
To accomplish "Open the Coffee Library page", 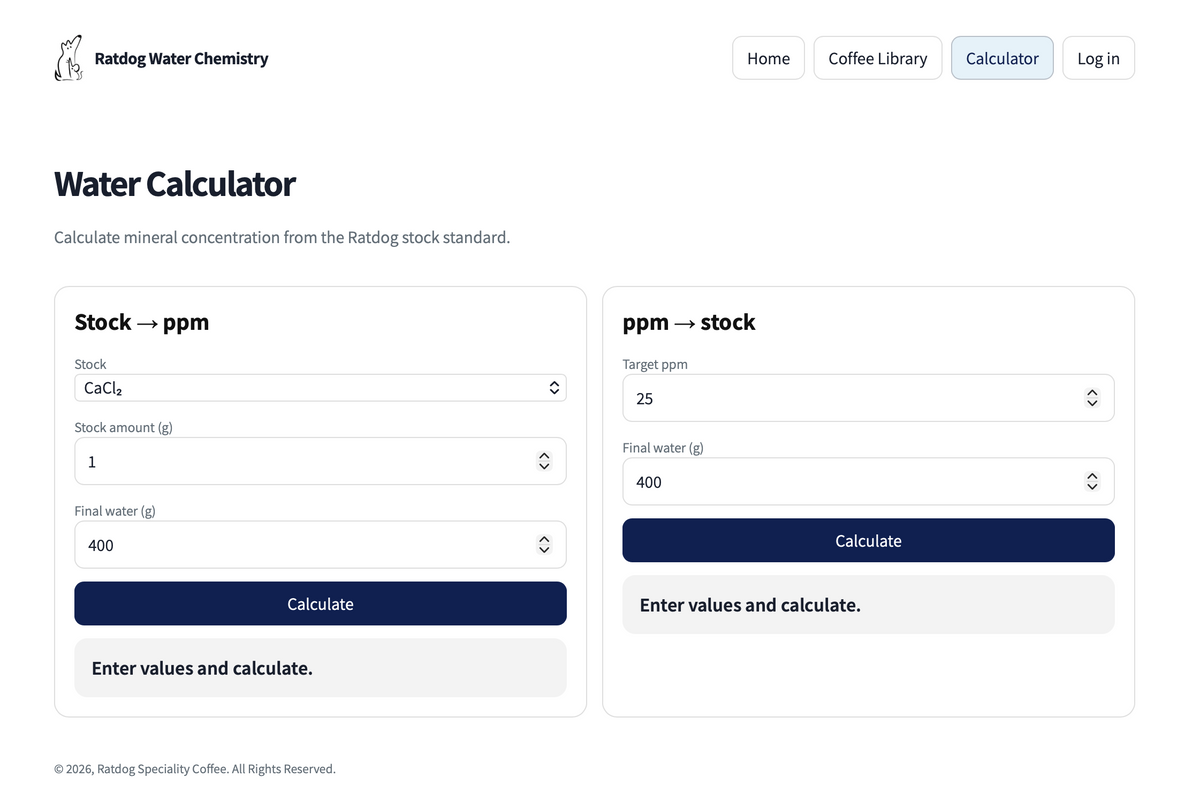I will tap(878, 58).
